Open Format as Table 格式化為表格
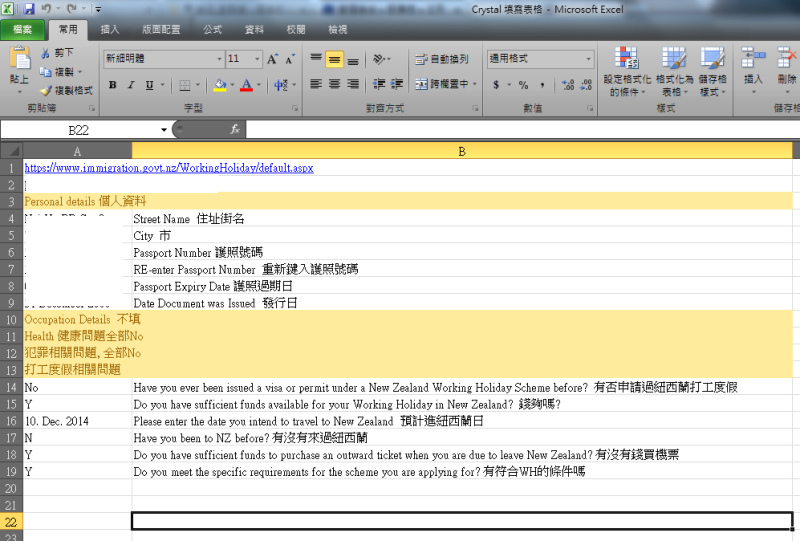 (674, 71)
